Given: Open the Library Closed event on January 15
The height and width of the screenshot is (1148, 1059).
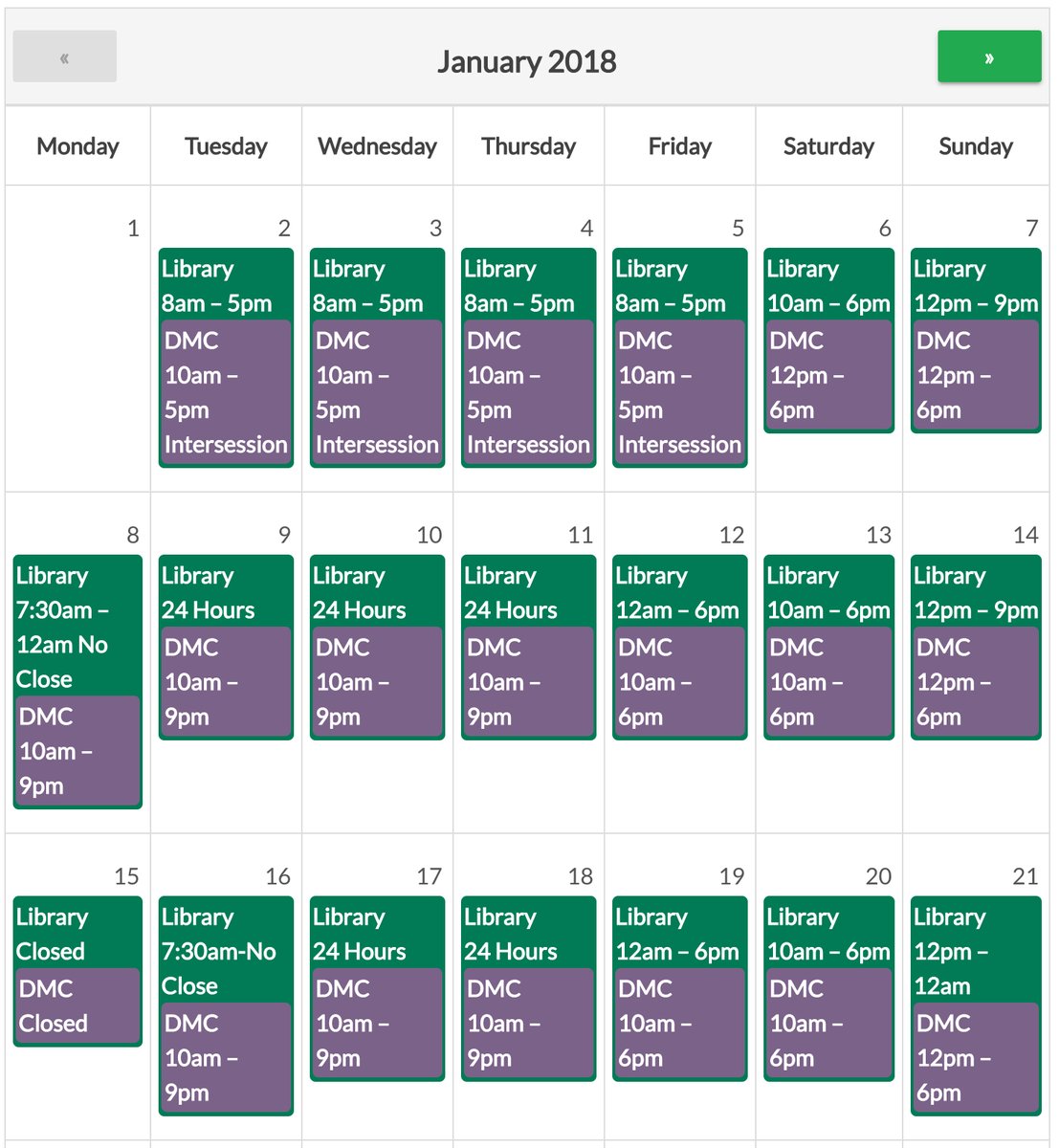Looking at the screenshot, I should click(77, 934).
